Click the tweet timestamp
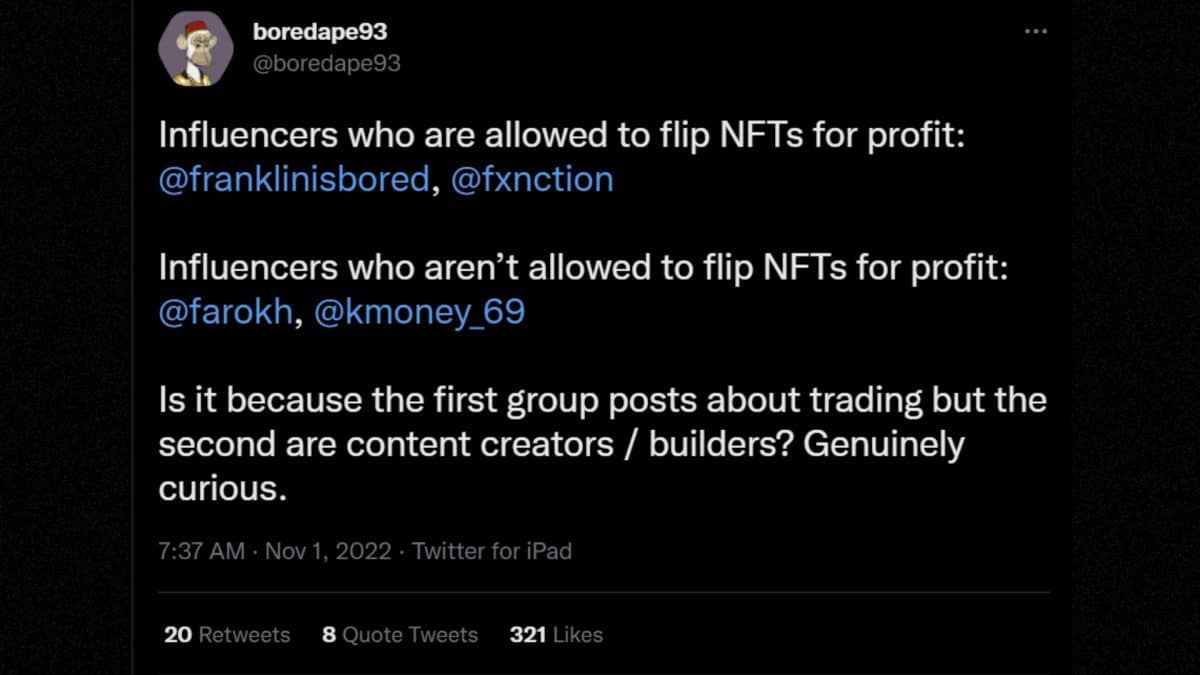This screenshot has height=675, width=1200. pos(199,551)
